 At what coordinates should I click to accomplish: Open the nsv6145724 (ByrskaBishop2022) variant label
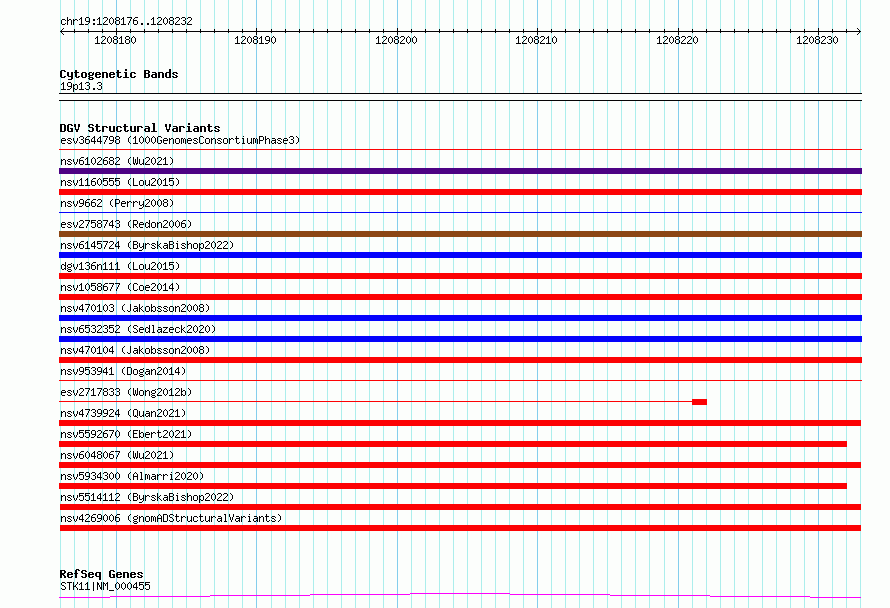coord(147,245)
